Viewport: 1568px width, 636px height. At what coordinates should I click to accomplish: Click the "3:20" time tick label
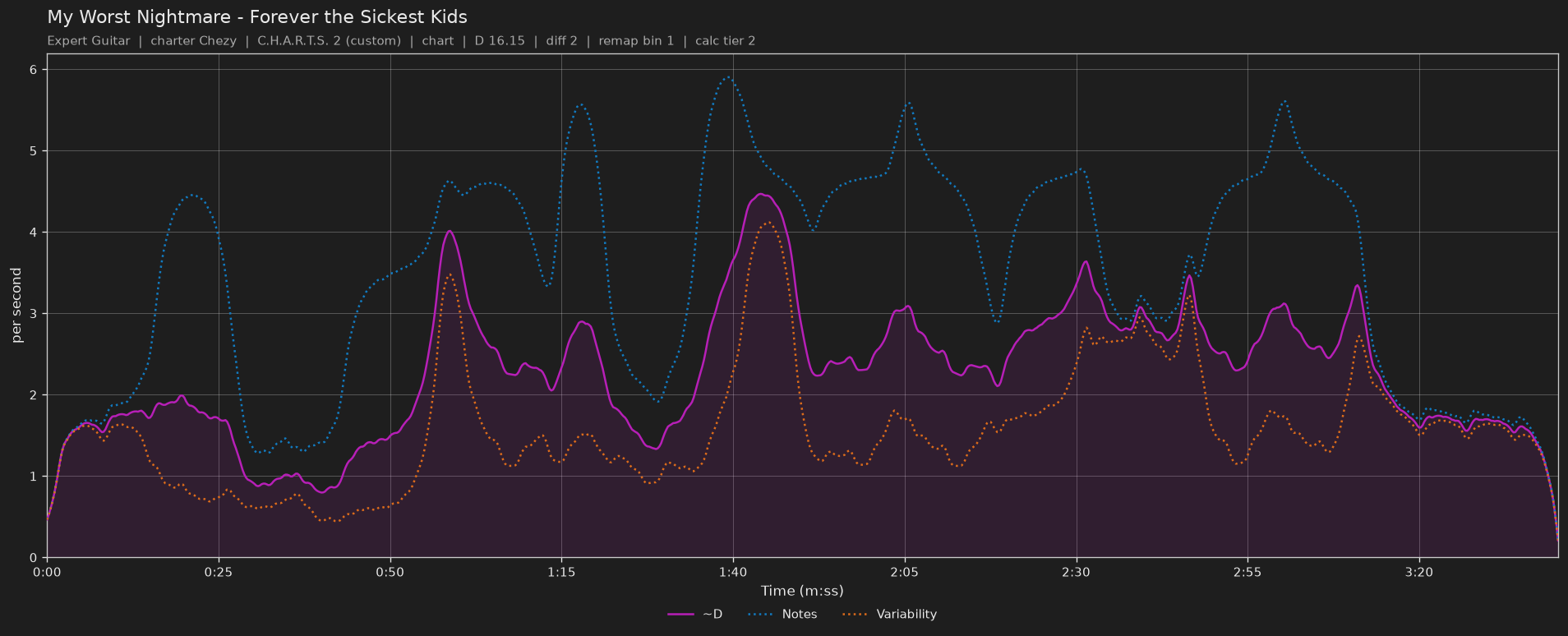coord(1419,572)
